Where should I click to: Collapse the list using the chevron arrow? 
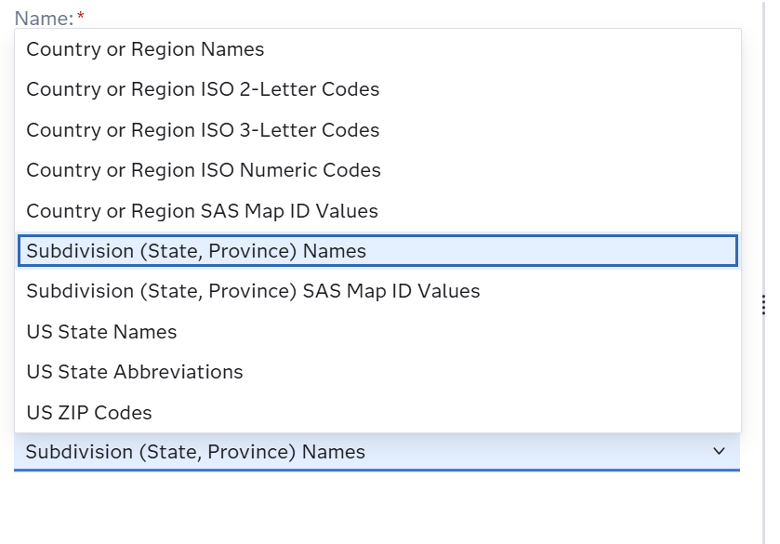point(719,452)
